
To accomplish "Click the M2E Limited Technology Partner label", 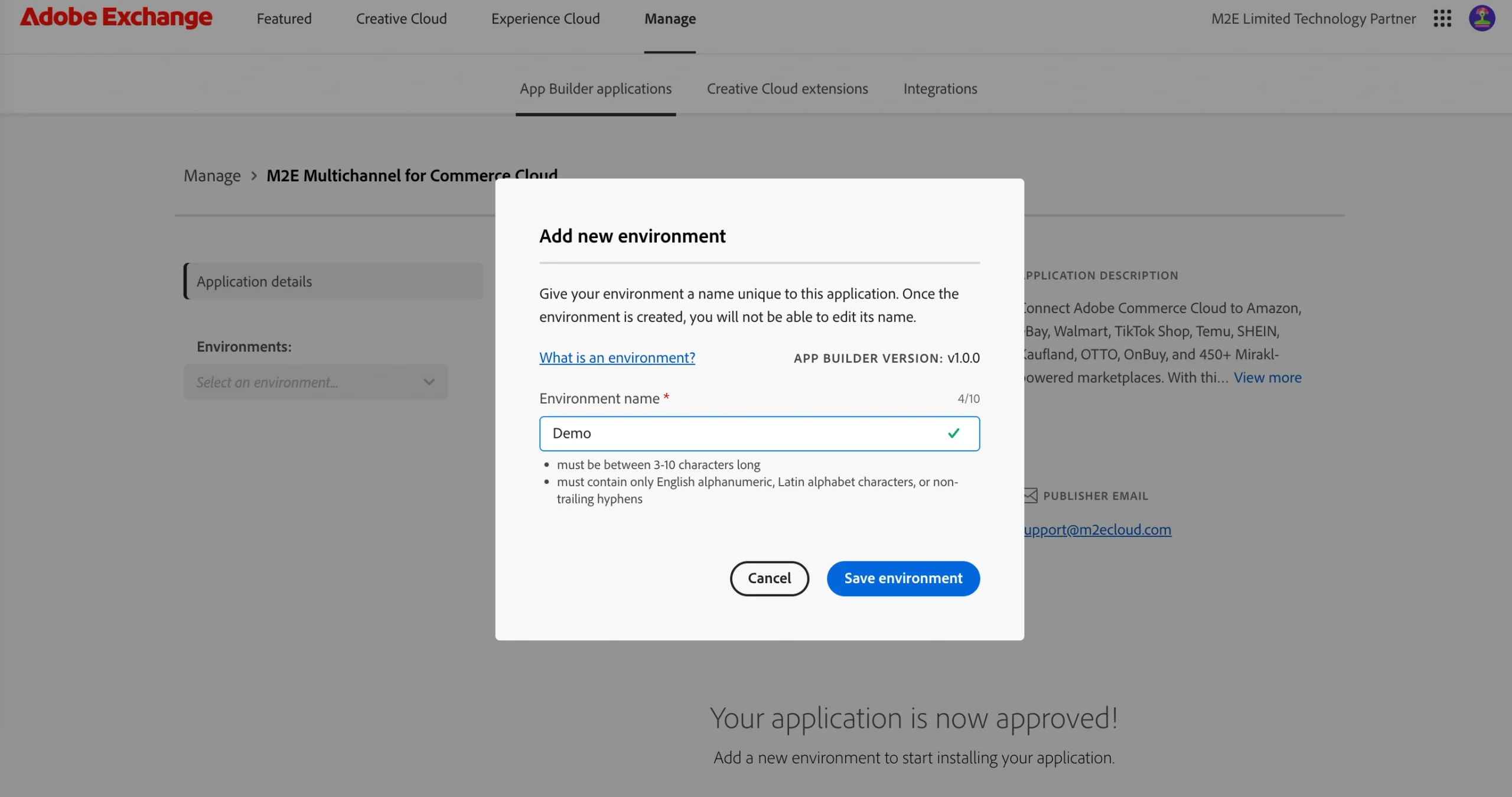I will 1314,19.
